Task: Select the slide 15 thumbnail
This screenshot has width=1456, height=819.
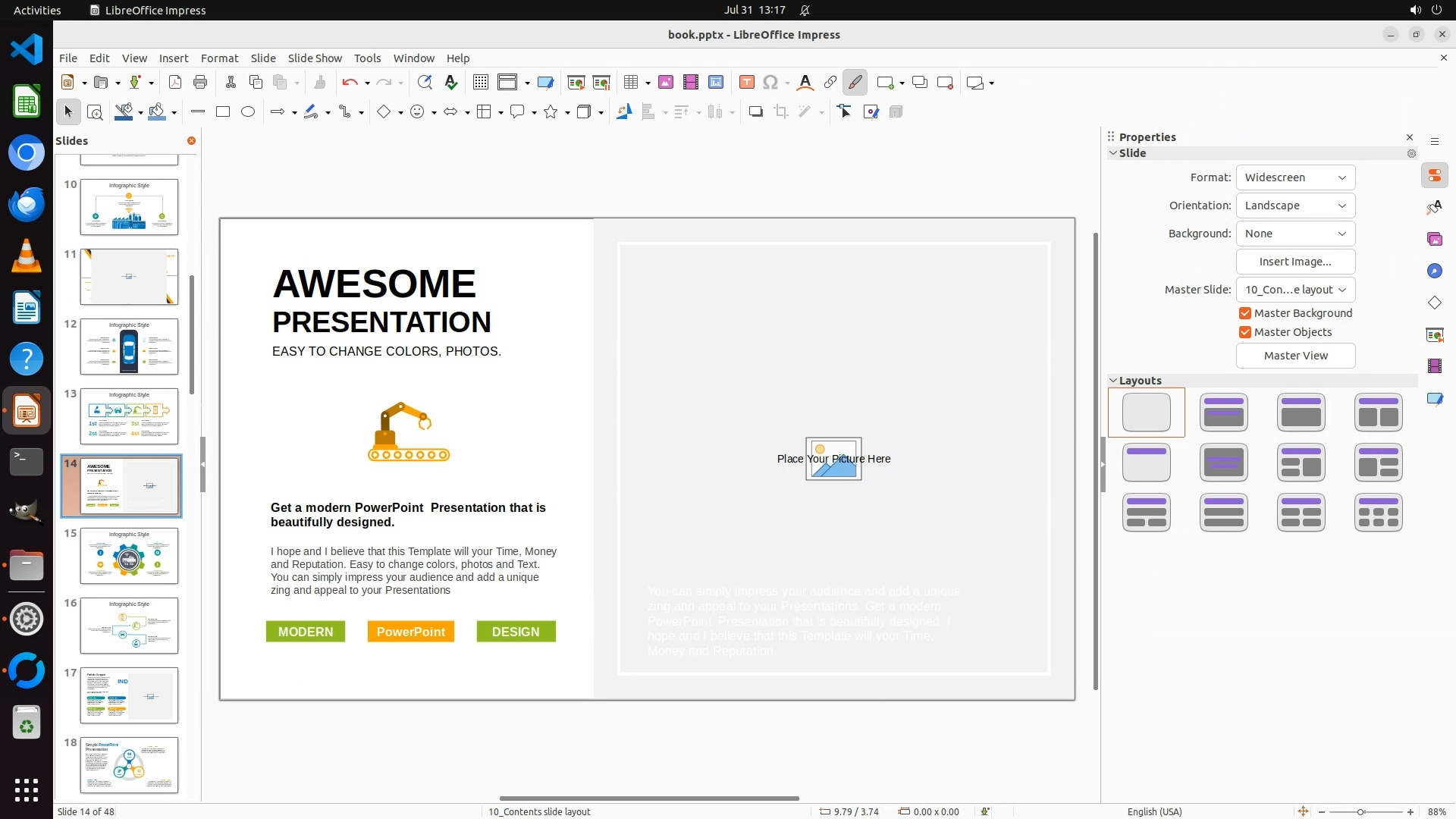Action: point(129,556)
